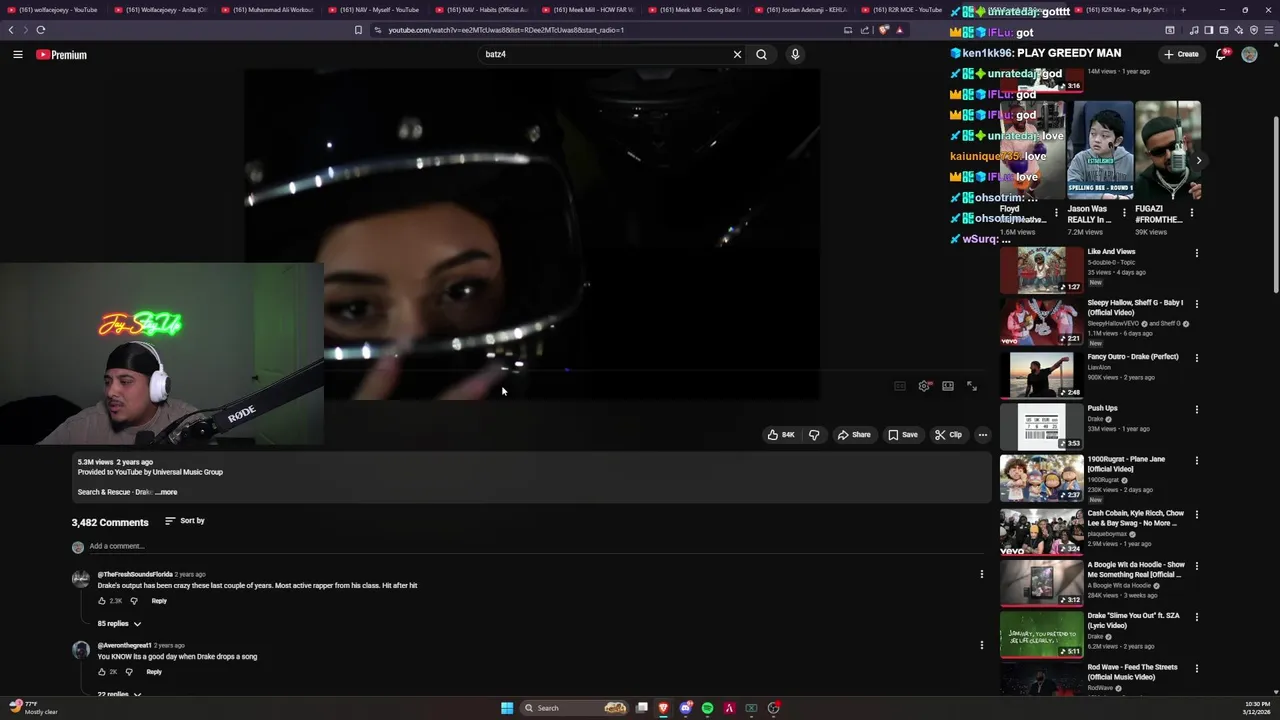Open the Like And Views video thumbnail
The height and width of the screenshot is (720, 1280).
coord(1041,270)
